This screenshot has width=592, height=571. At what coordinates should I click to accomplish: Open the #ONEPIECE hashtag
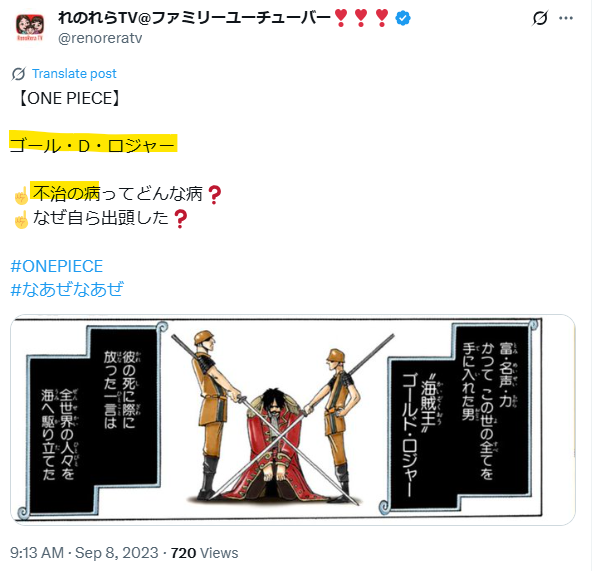click(x=57, y=266)
